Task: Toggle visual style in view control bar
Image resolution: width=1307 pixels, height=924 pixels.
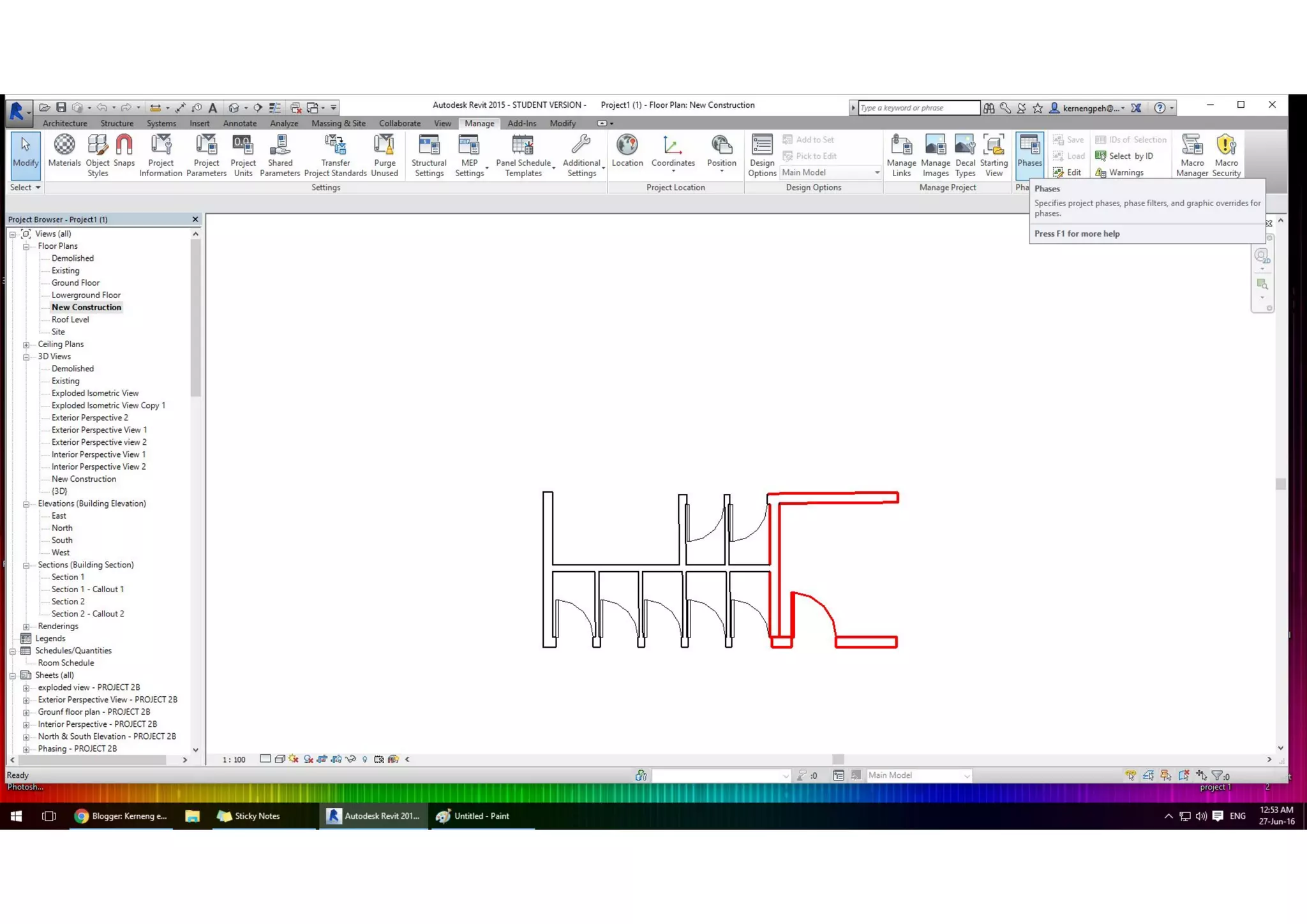Action: coord(280,759)
